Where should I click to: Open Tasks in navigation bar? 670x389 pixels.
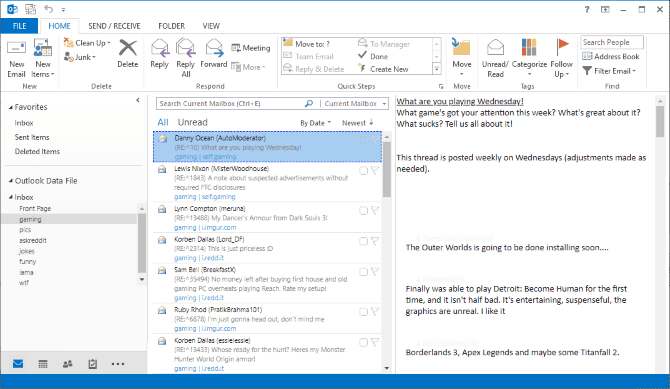[92, 364]
